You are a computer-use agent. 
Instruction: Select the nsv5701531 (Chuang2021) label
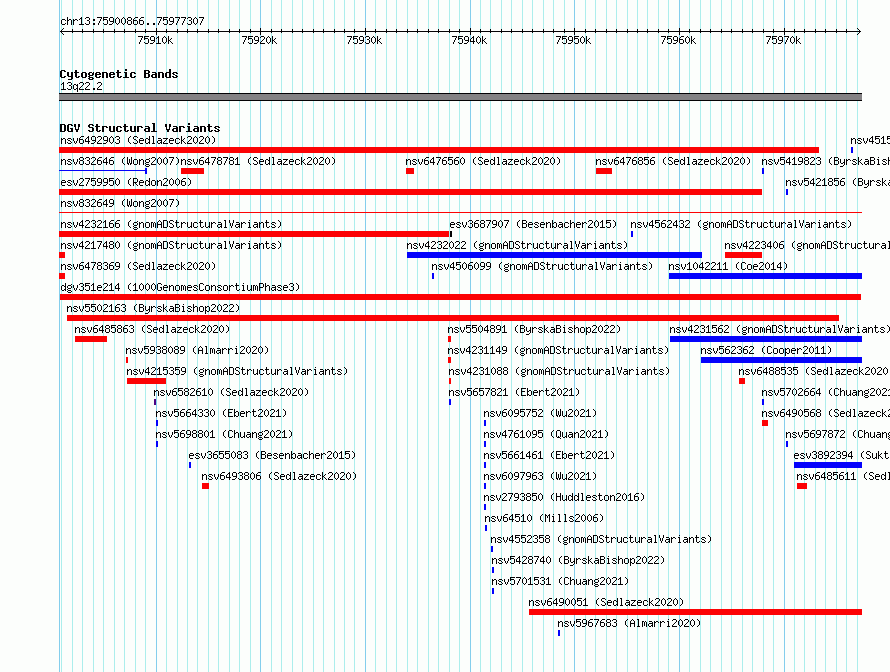pyautogui.click(x=560, y=581)
